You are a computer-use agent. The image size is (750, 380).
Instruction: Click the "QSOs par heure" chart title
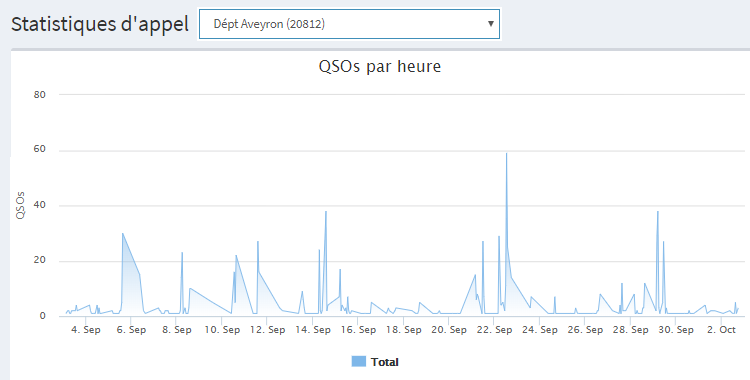tap(380, 67)
